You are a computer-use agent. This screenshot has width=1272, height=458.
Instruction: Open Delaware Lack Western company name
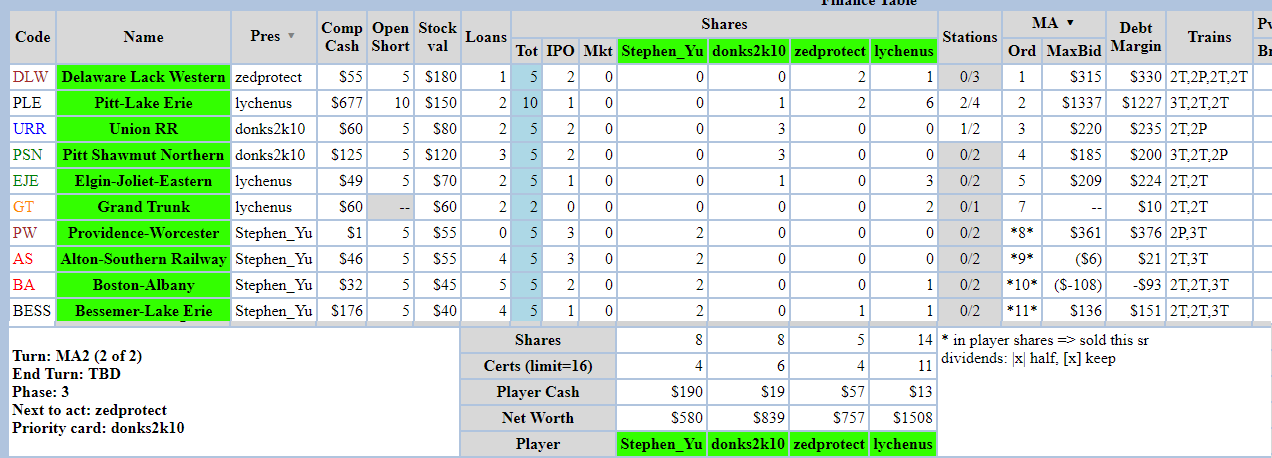tap(143, 77)
